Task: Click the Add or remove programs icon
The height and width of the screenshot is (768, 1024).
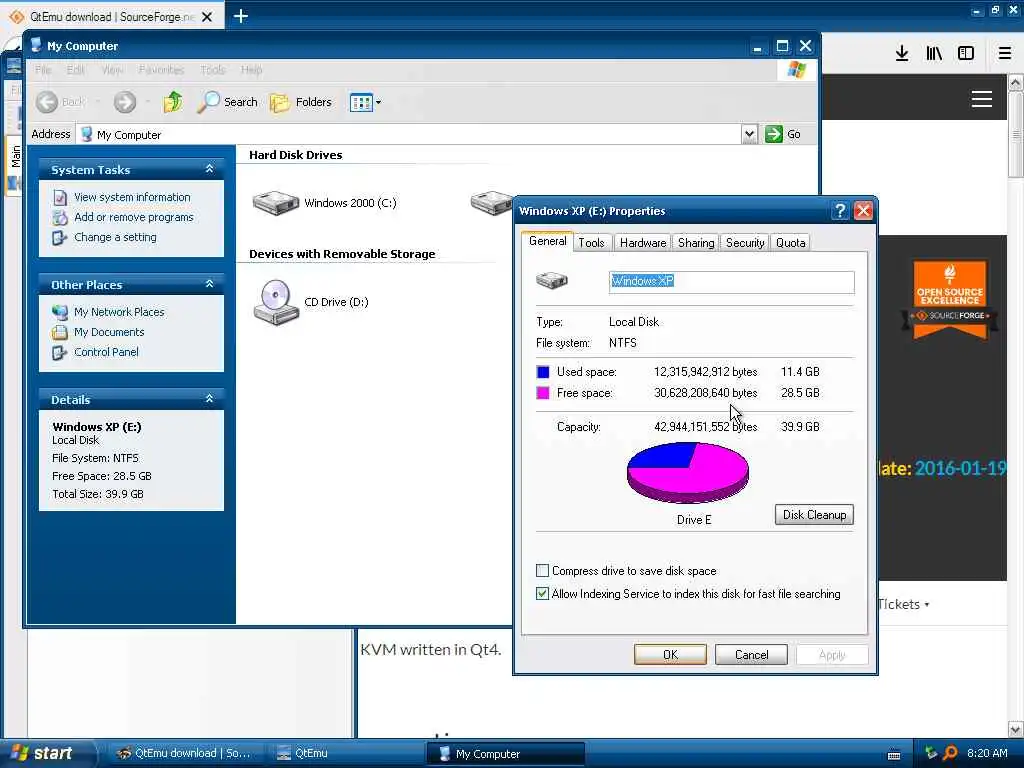Action: coord(59,217)
